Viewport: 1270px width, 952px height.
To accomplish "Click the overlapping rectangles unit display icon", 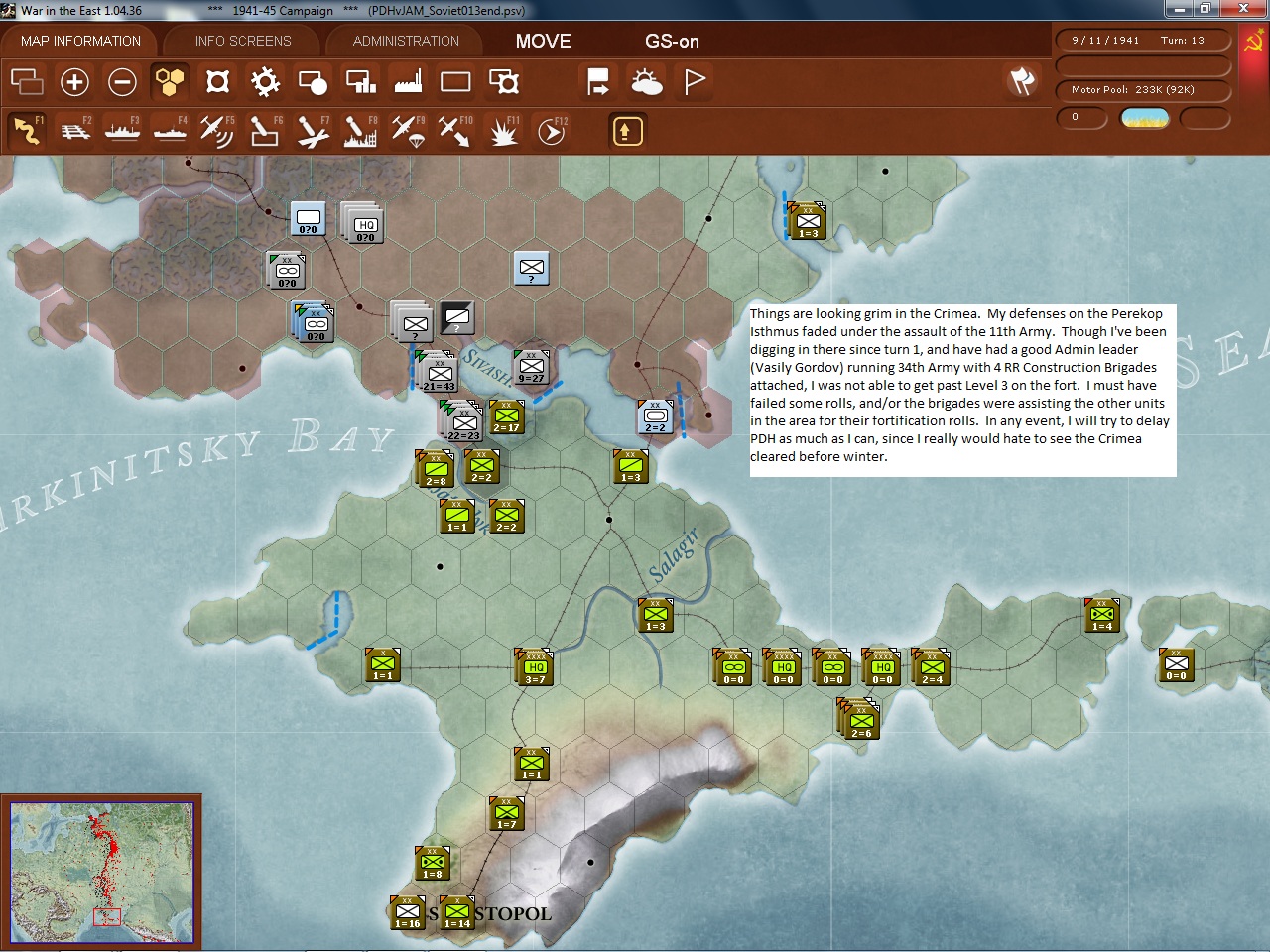I will [x=27, y=81].
